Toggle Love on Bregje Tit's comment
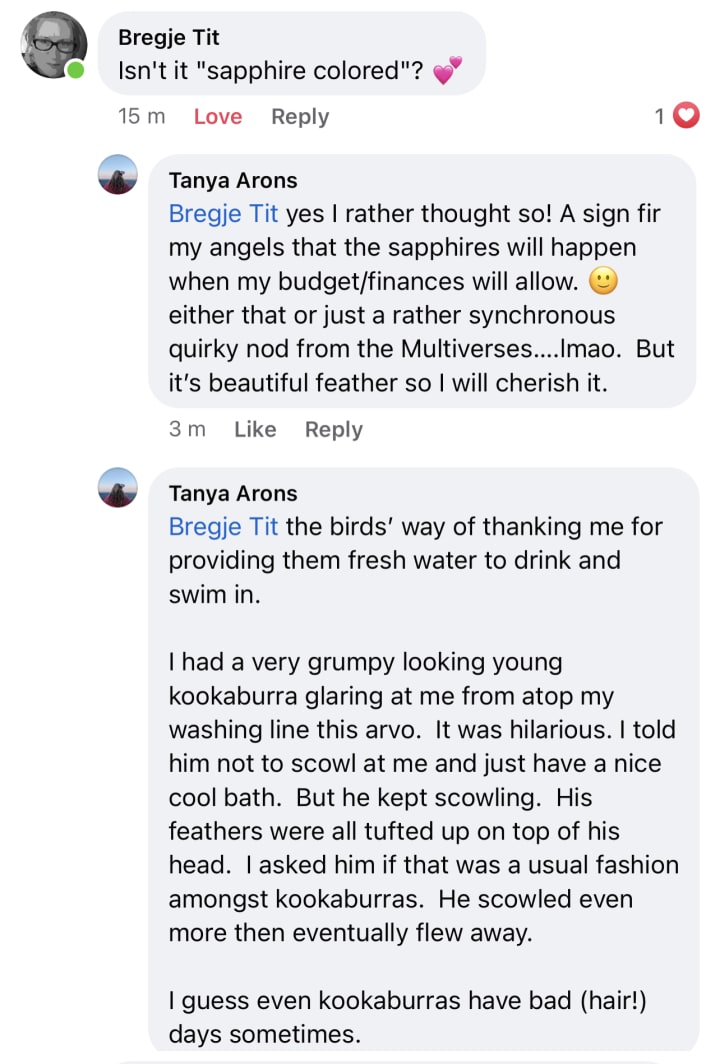 pos(218,117)
